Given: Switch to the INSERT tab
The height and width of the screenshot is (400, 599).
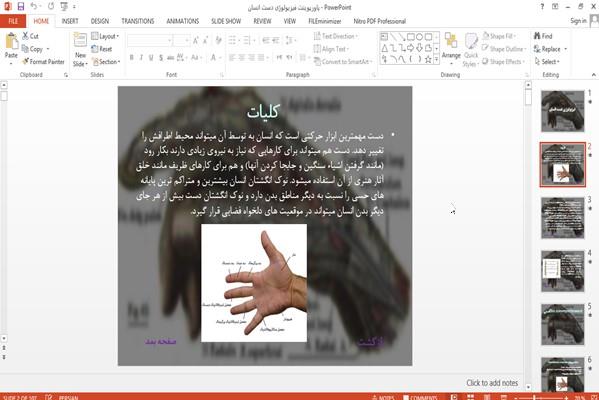Looking at the screenshot, I should (x=70, y=21).
